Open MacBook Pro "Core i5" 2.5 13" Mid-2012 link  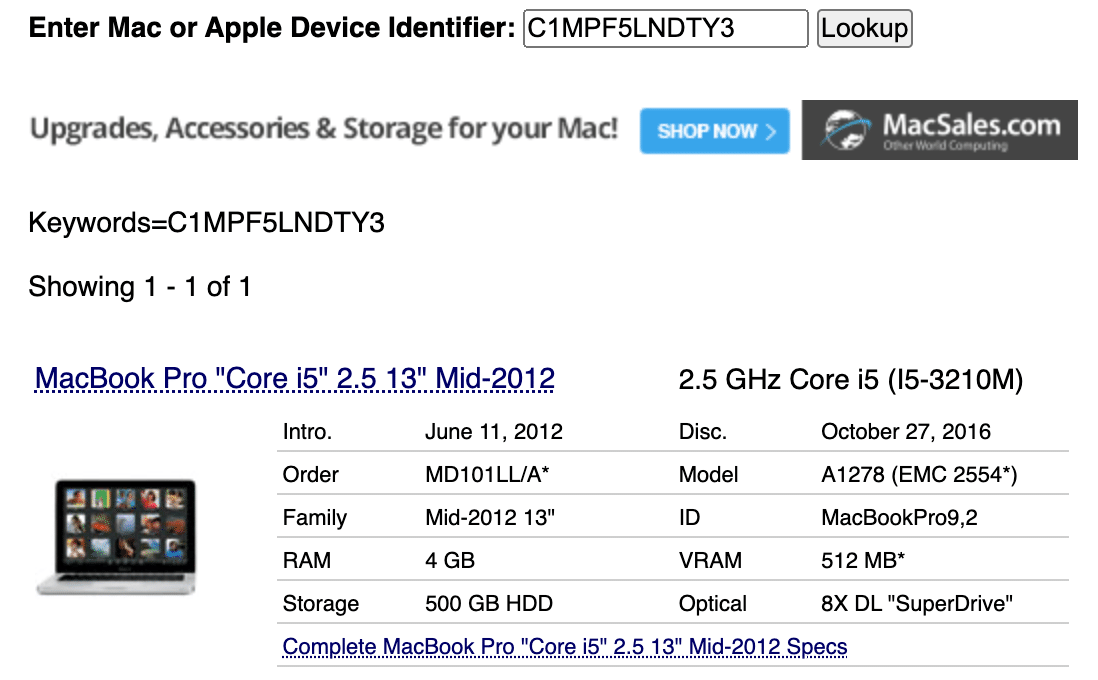pos(295,379)
